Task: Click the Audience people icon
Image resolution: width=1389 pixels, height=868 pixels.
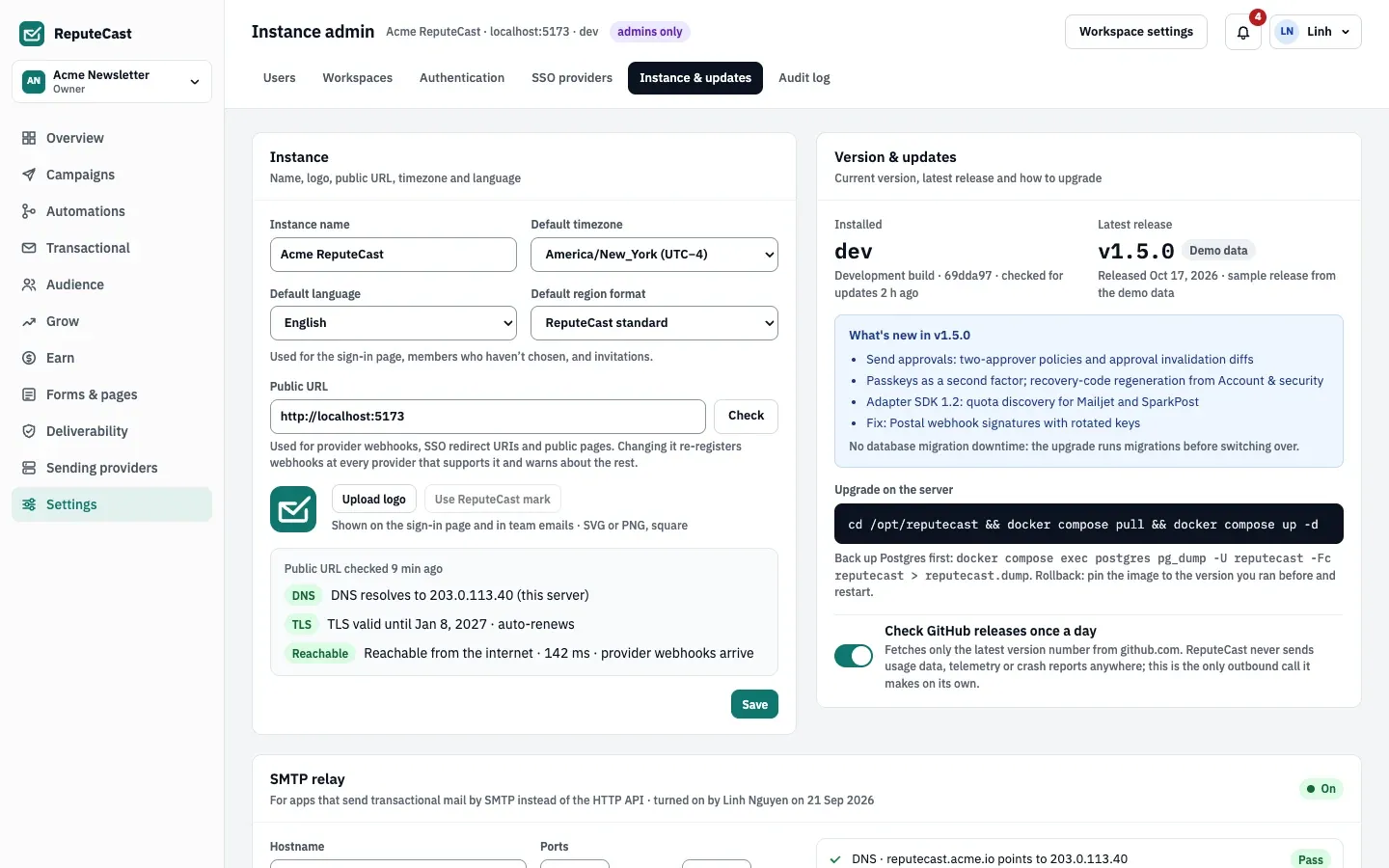Action: (x=29, y=285)
